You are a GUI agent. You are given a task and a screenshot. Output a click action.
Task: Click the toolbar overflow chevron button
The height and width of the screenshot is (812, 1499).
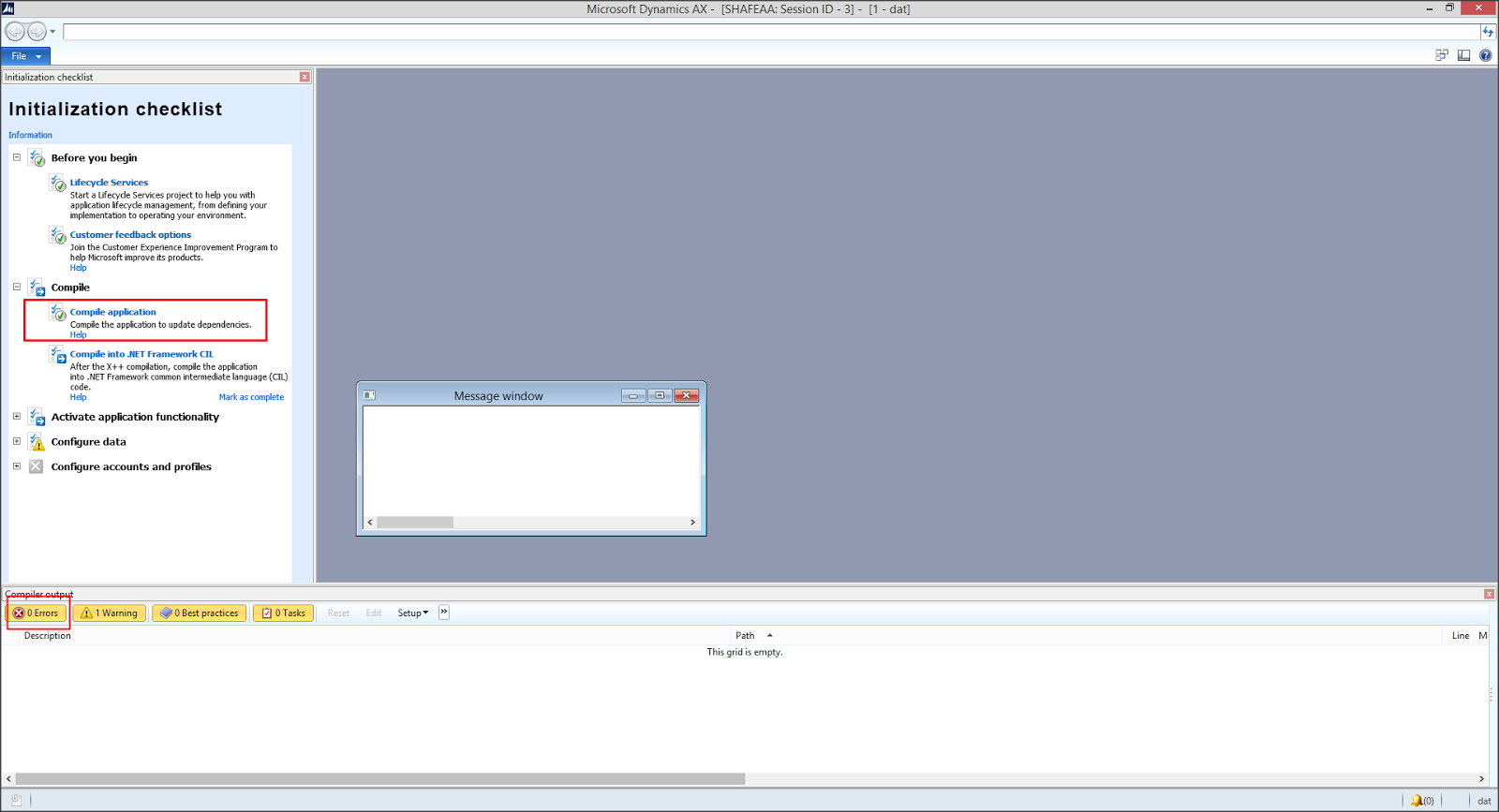point(444,613)
